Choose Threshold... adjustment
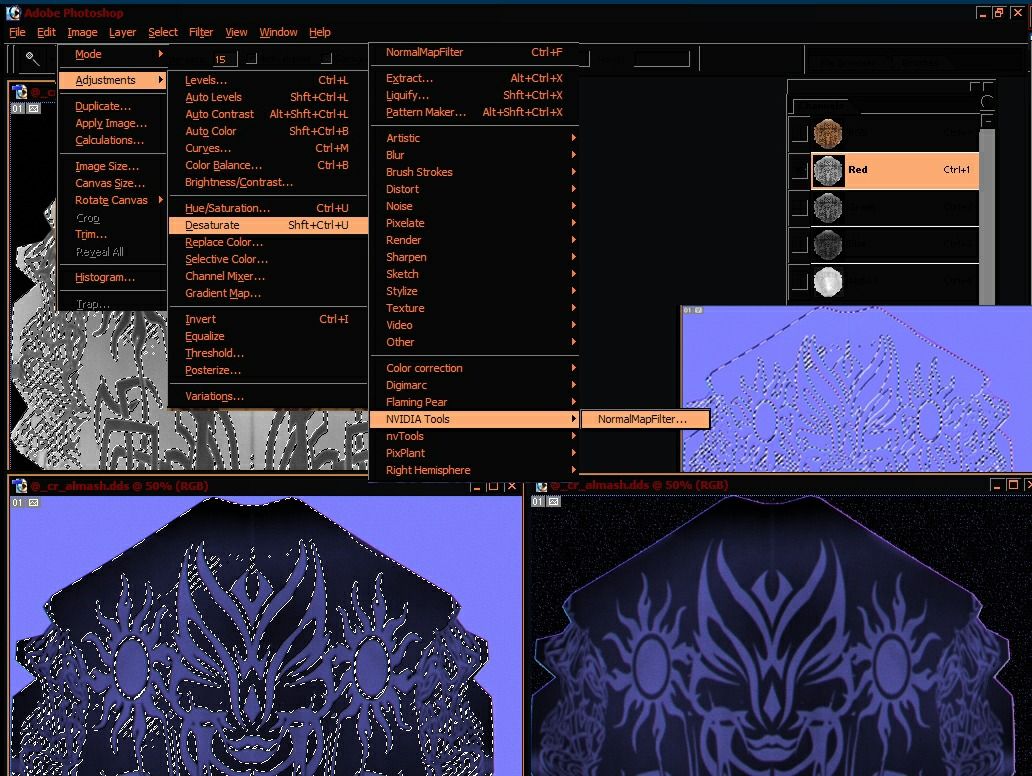The width and height of the screenshot is (1032, 776). (267, 353)
